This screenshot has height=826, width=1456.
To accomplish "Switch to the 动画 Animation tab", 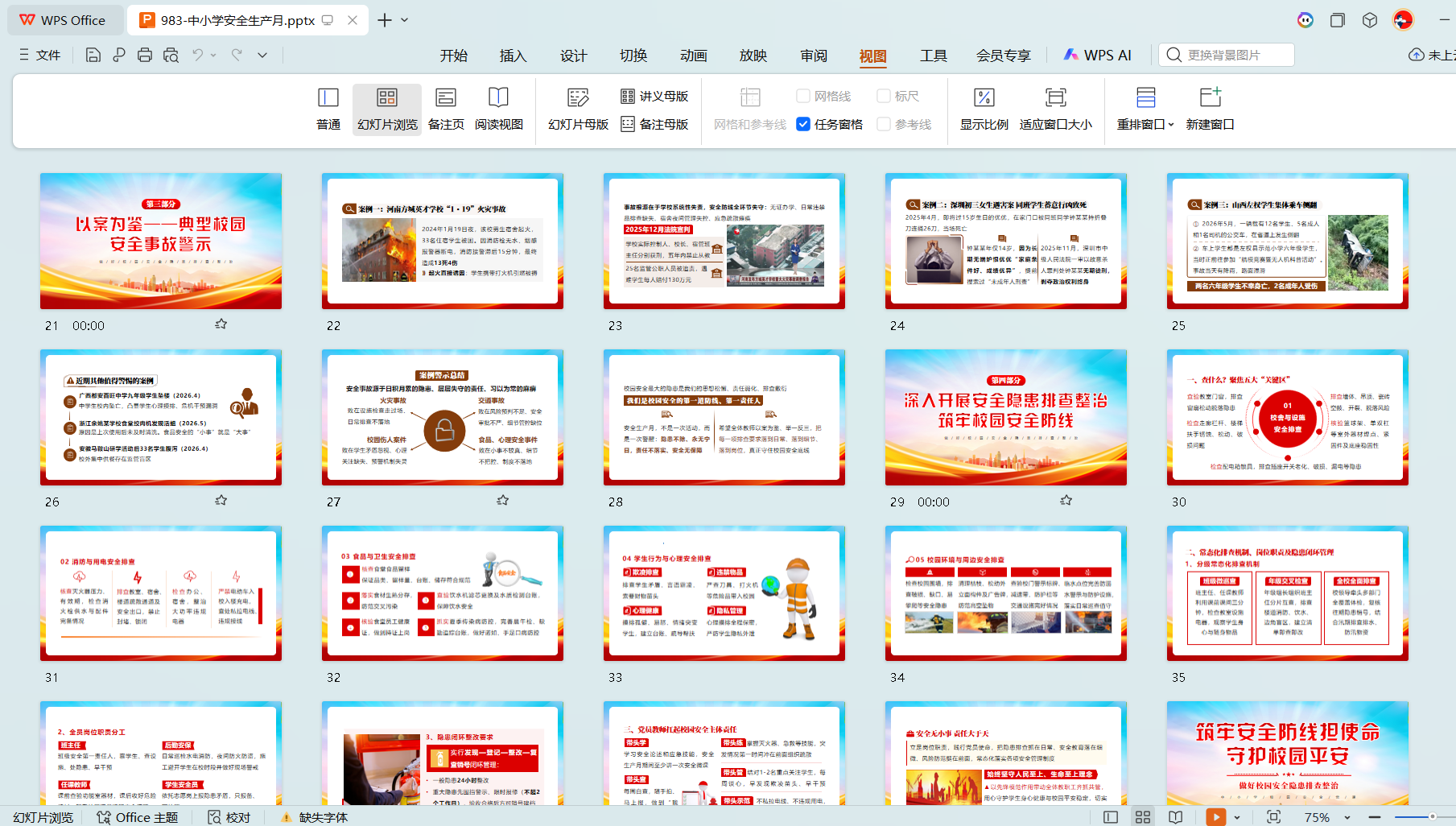I will click(693, 55).
